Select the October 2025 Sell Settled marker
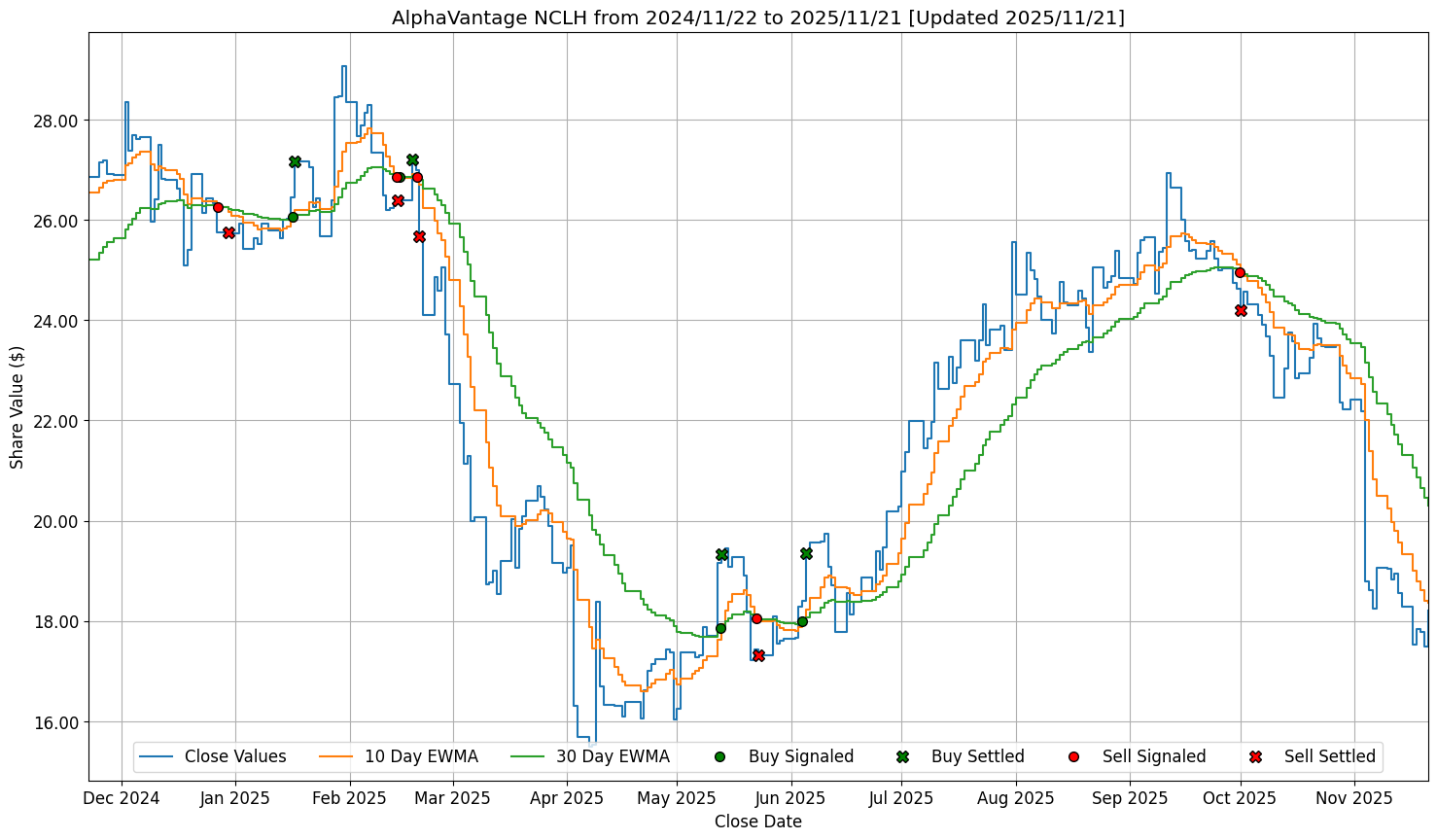This screenshot has height=840, width=1437. (1241, 310)
